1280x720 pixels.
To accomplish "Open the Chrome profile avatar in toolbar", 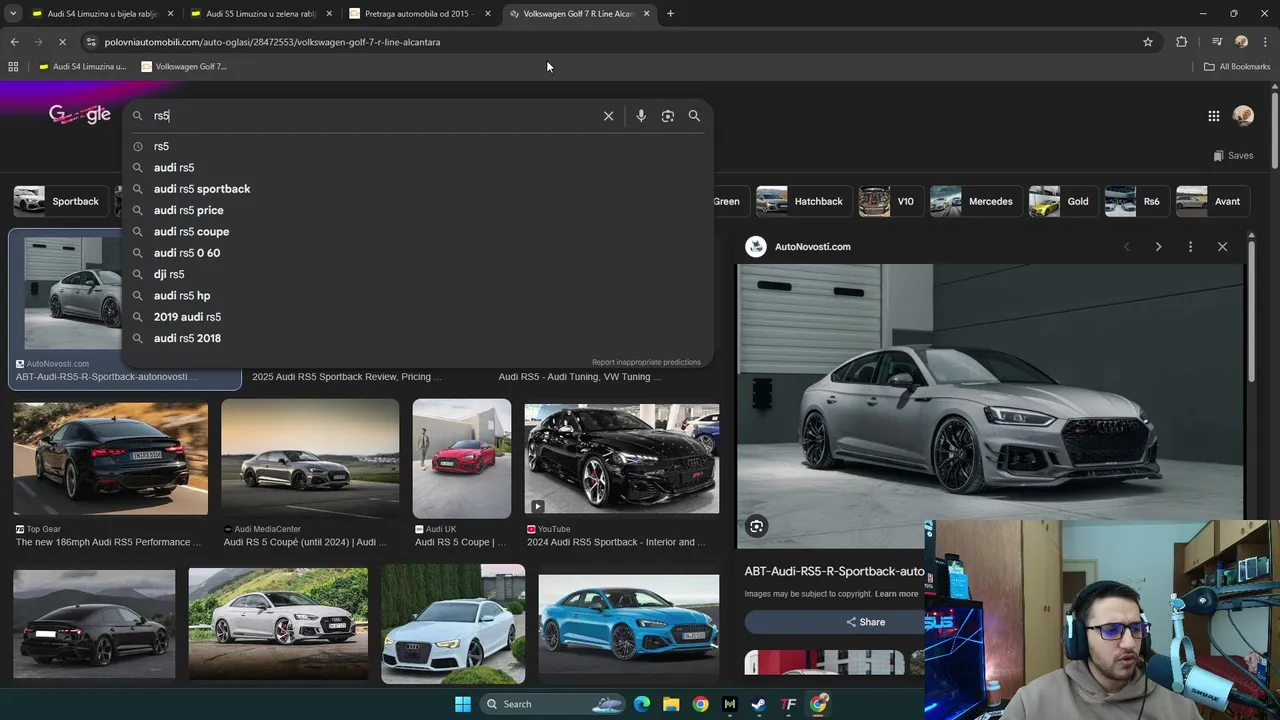I will pos(1241,42).
